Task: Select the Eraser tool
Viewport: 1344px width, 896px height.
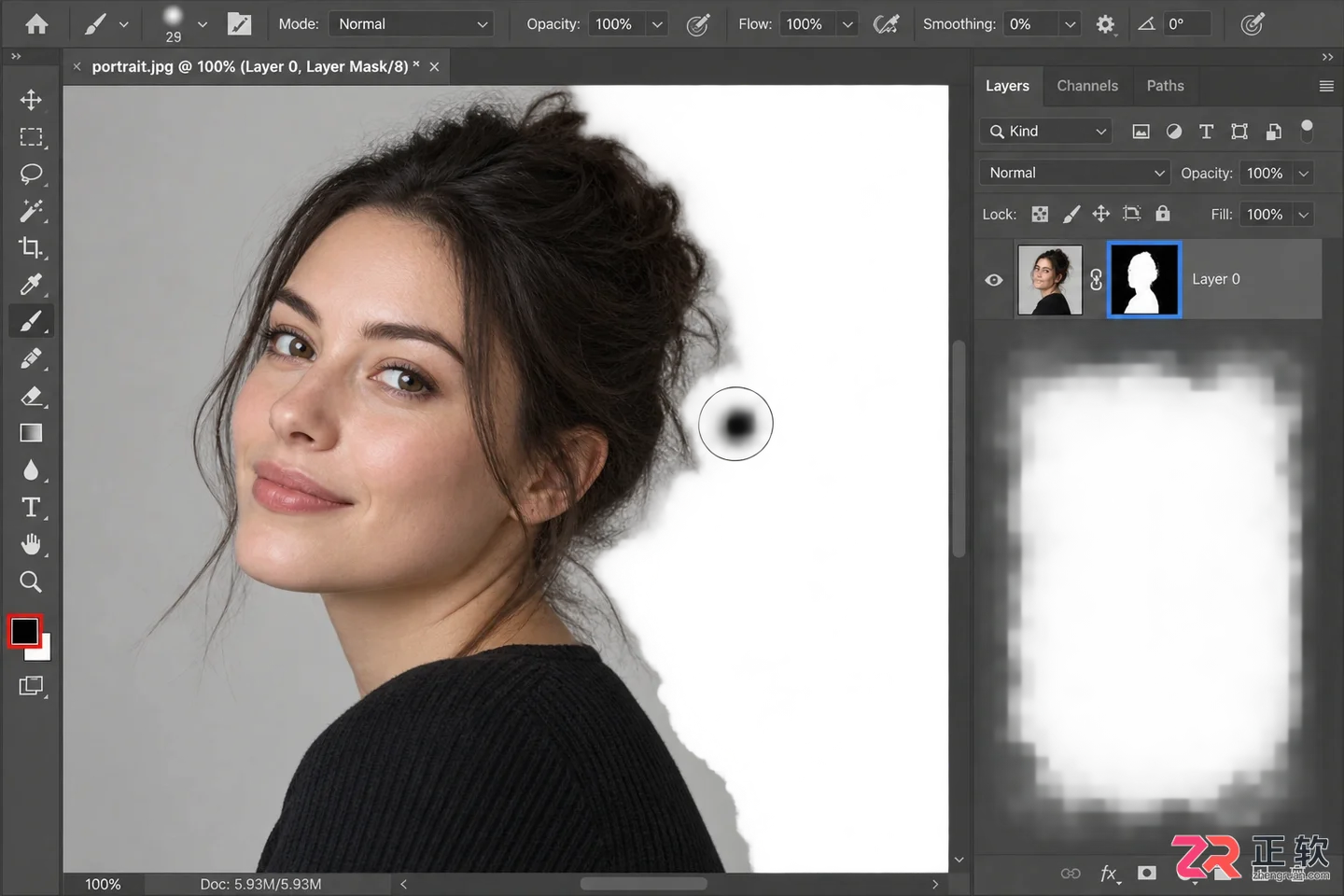Action: click(x=31, y=396)
